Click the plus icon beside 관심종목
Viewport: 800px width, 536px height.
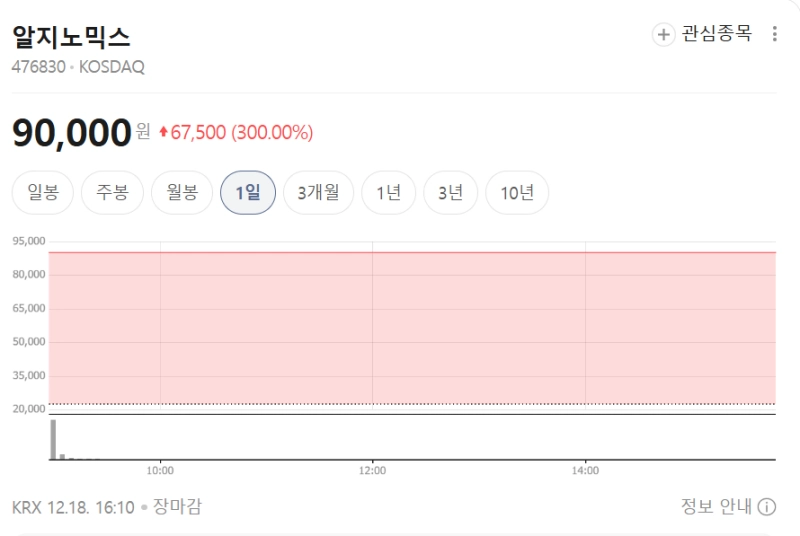coord(663,35)
